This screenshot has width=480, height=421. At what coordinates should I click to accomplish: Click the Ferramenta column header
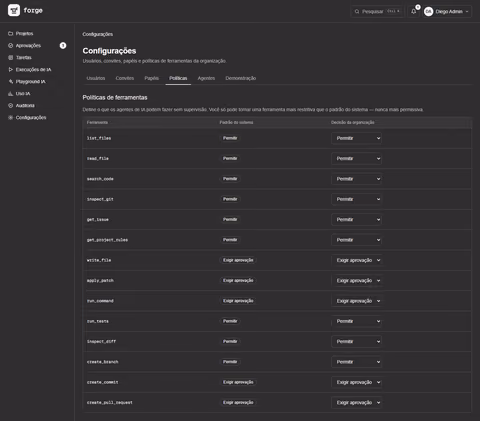pos(97,122)
